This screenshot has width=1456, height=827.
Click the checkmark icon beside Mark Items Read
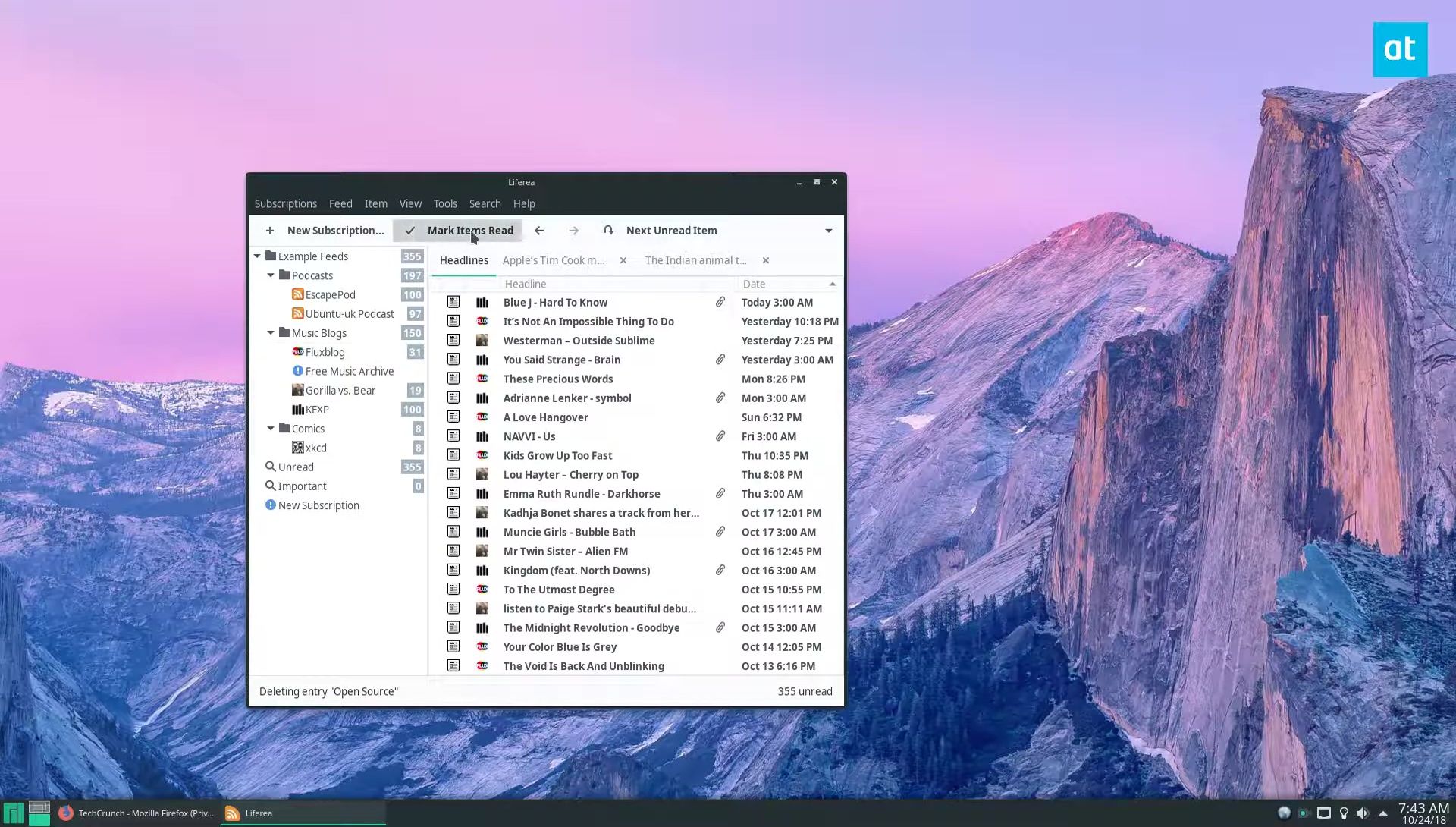click(409, 231)
